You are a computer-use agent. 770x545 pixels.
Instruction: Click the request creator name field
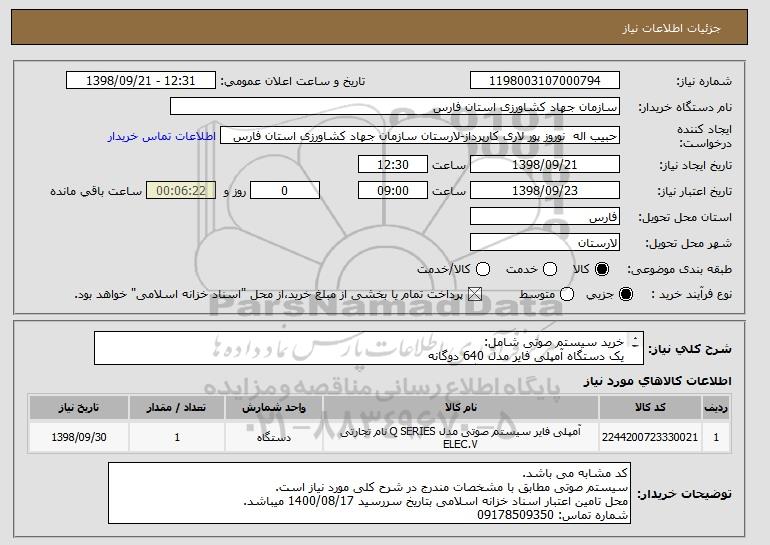[420, 136]
